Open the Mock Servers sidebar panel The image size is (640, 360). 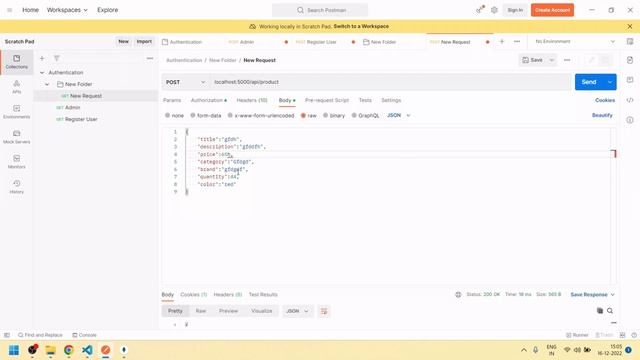(17, 137)
